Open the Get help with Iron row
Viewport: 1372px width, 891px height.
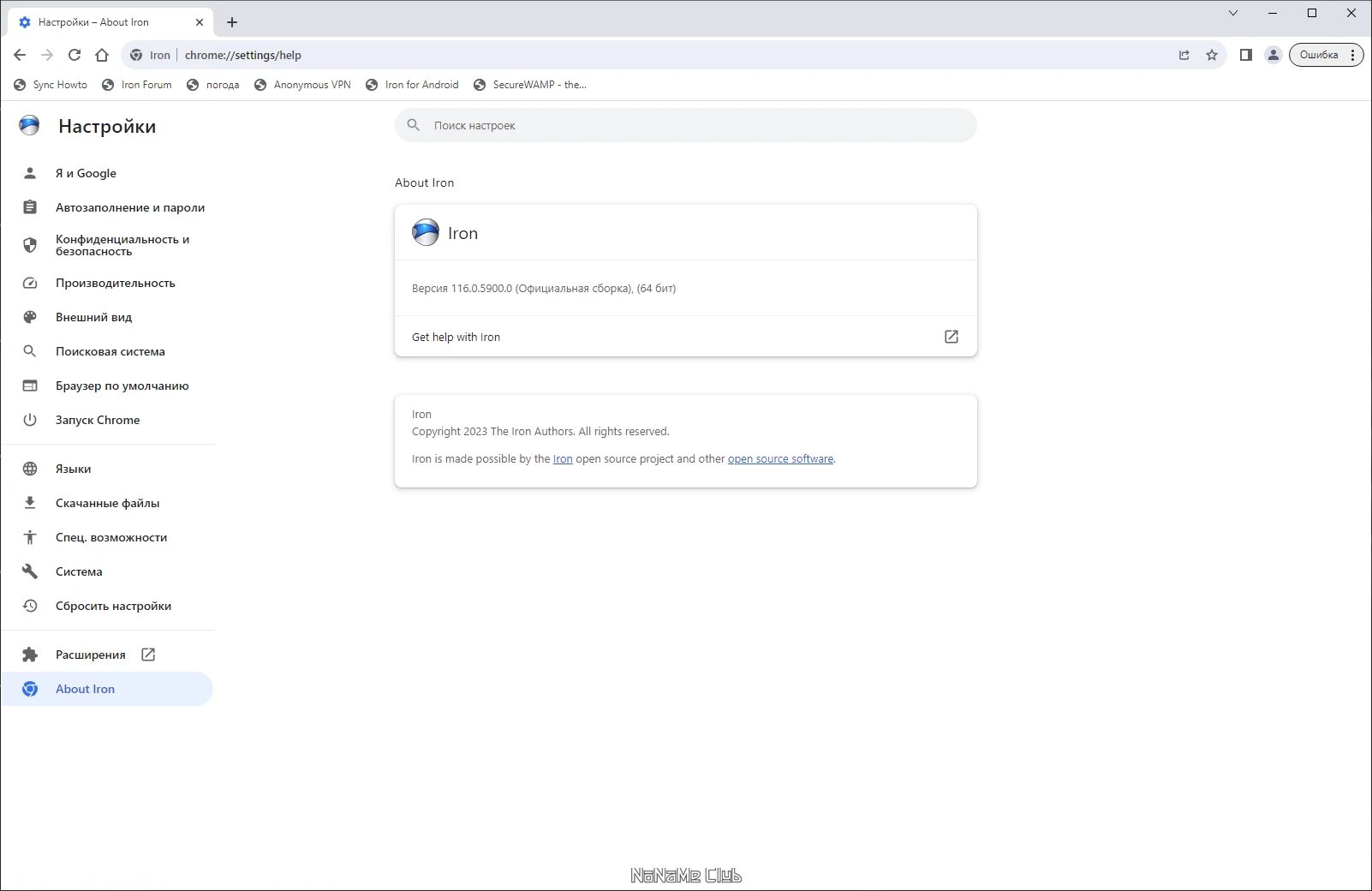point(685,337)
